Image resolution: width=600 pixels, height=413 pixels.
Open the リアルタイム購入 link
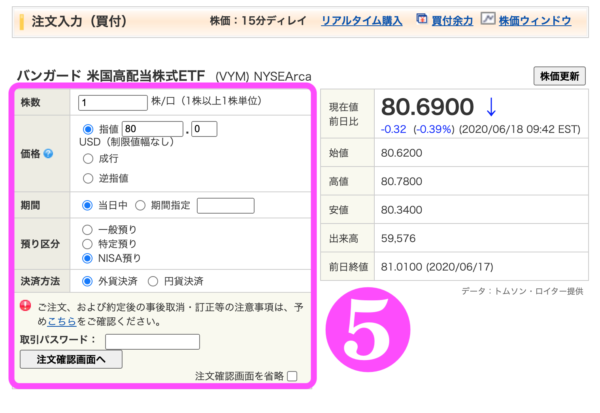[362, 21]
